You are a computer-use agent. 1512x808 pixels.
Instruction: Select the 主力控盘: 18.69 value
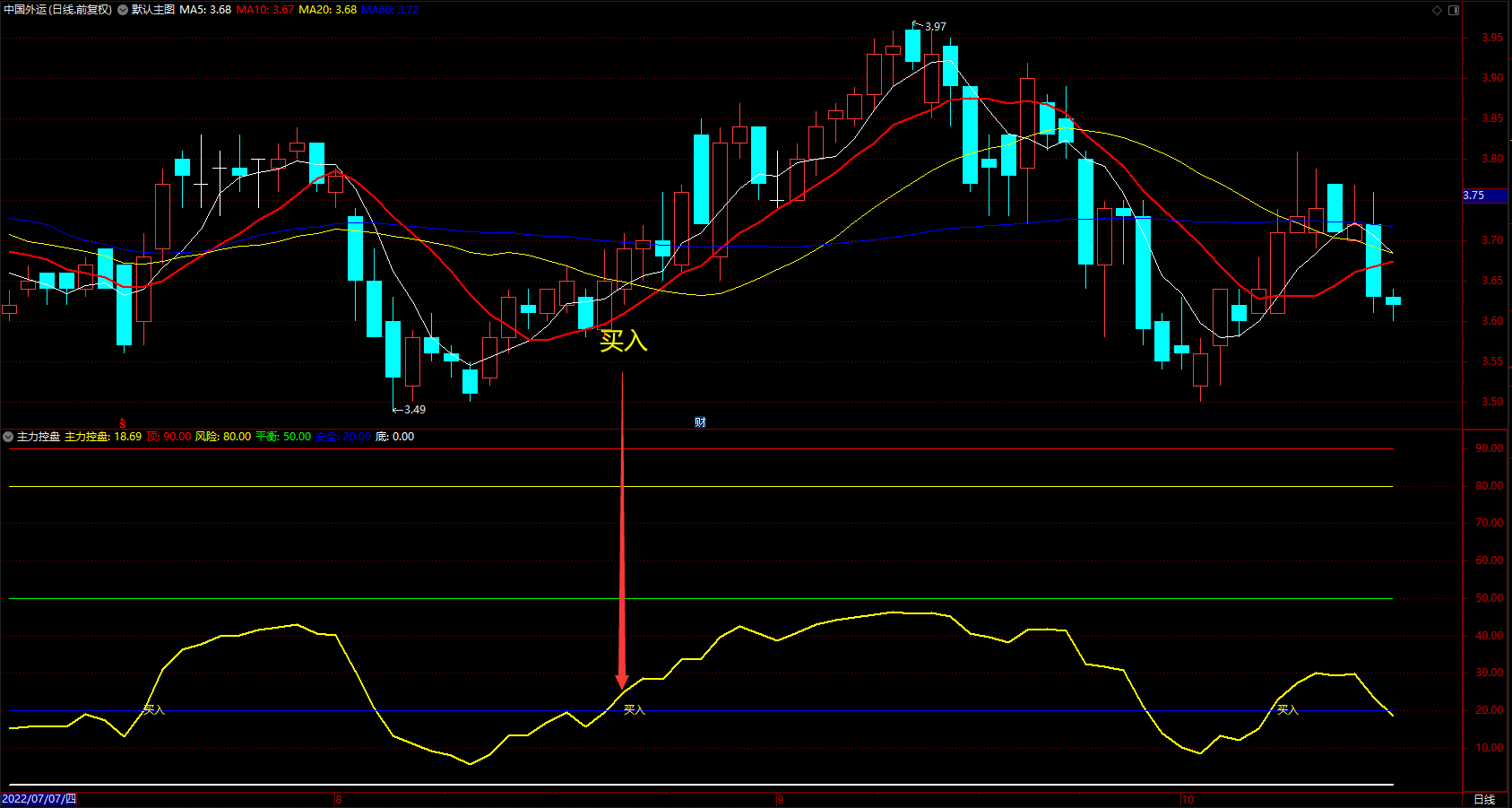coord(103,437)
